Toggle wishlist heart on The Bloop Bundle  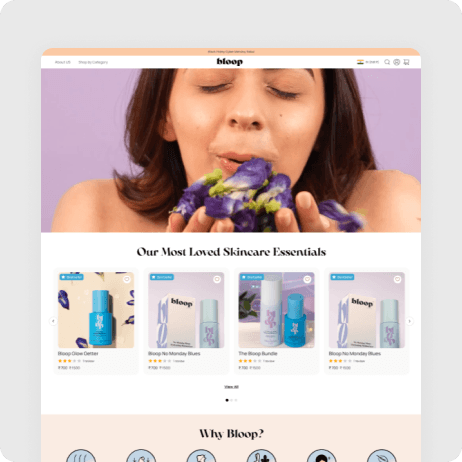pyautogui.click(x=307, y=279)
